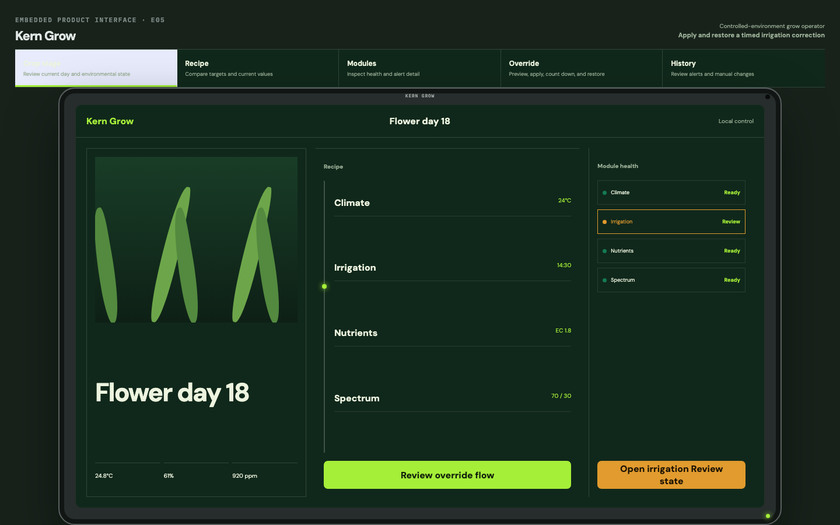The image size is (840, 525).
Task: Click the 14:30 irrigation time value
Action: pos(564,265)
